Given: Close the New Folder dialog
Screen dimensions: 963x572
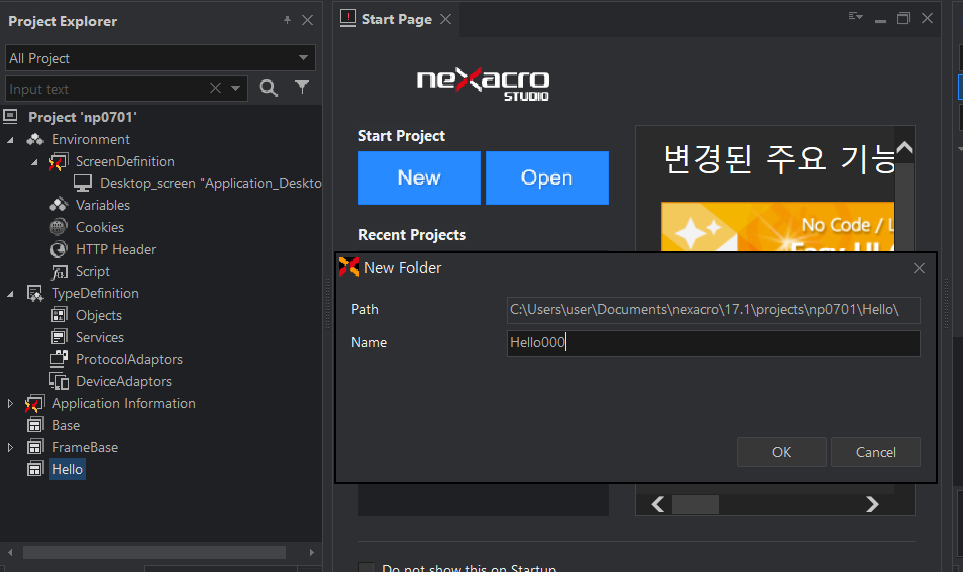Looking at the screenshot, I should 919,268.
